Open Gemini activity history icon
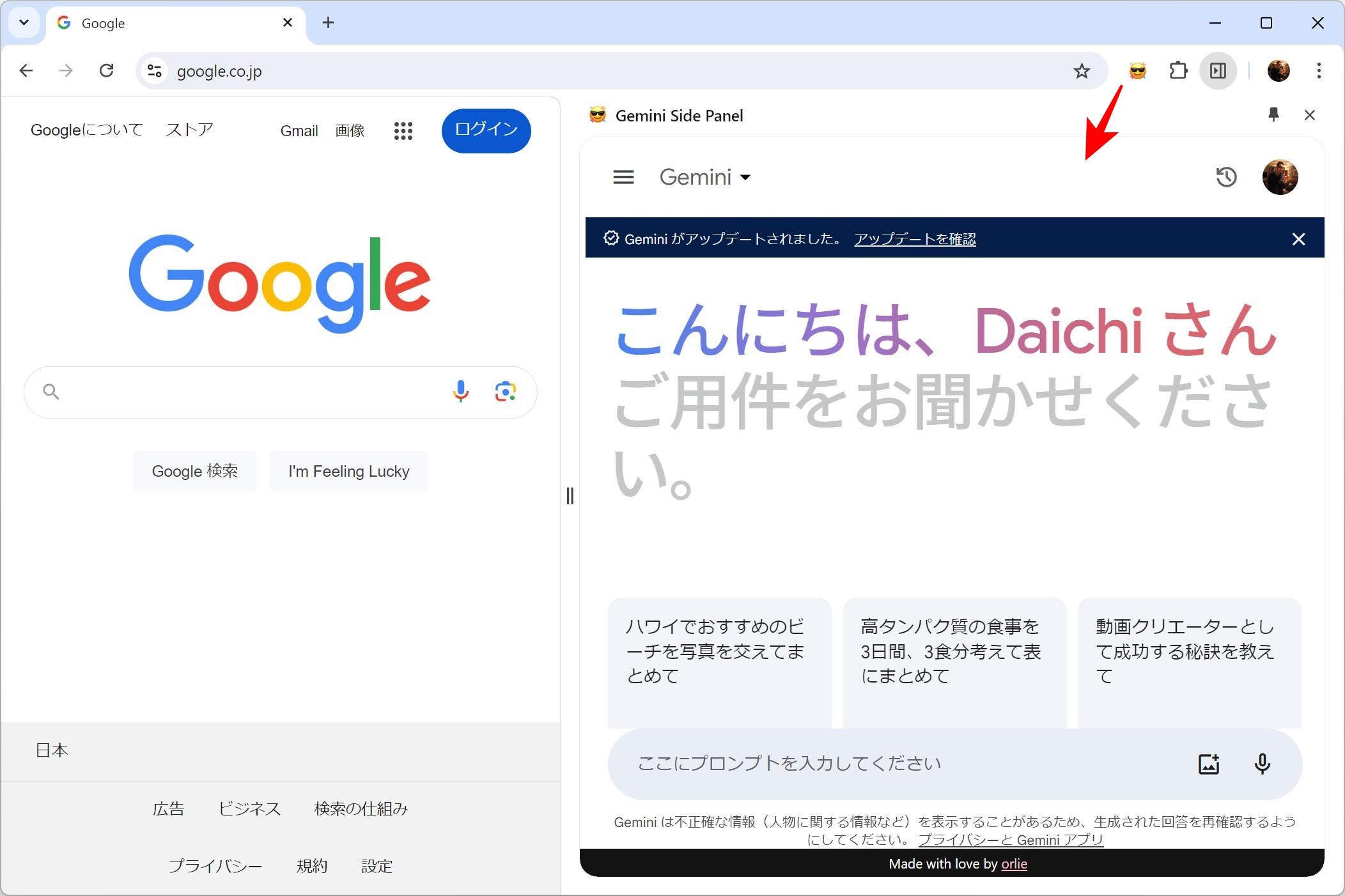 (1226, 177)
